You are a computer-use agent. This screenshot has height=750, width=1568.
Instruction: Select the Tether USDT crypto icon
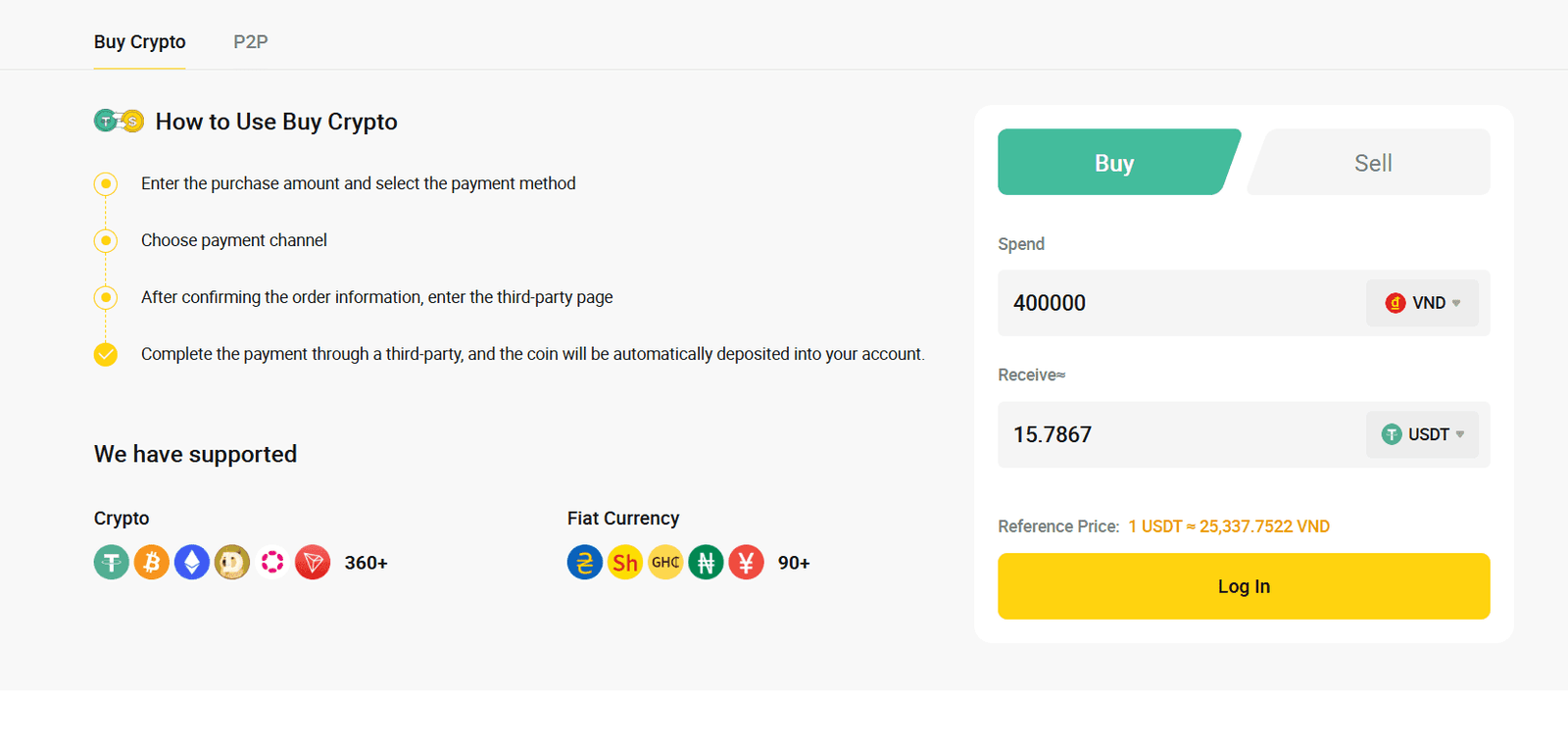pyautogui.click(x=111, y=562)
